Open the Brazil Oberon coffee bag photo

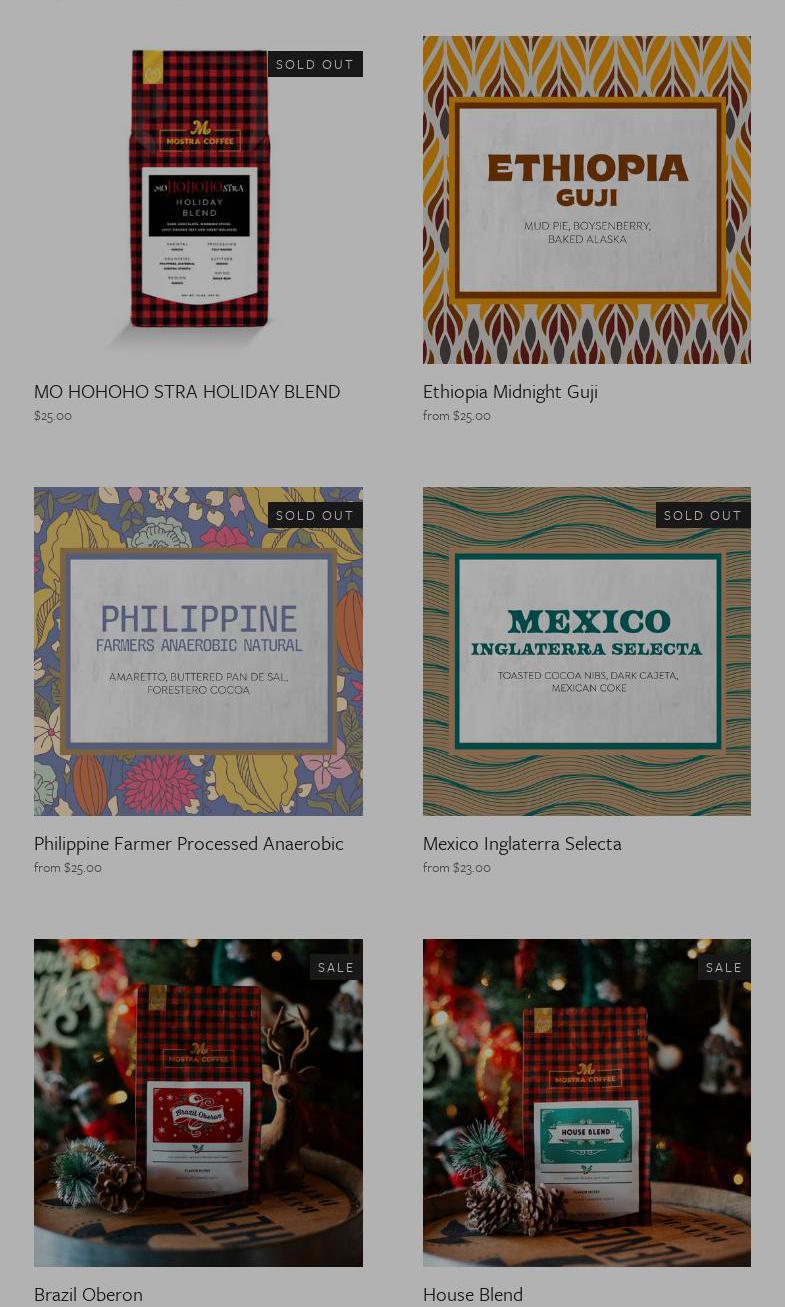pos(198,1103)
